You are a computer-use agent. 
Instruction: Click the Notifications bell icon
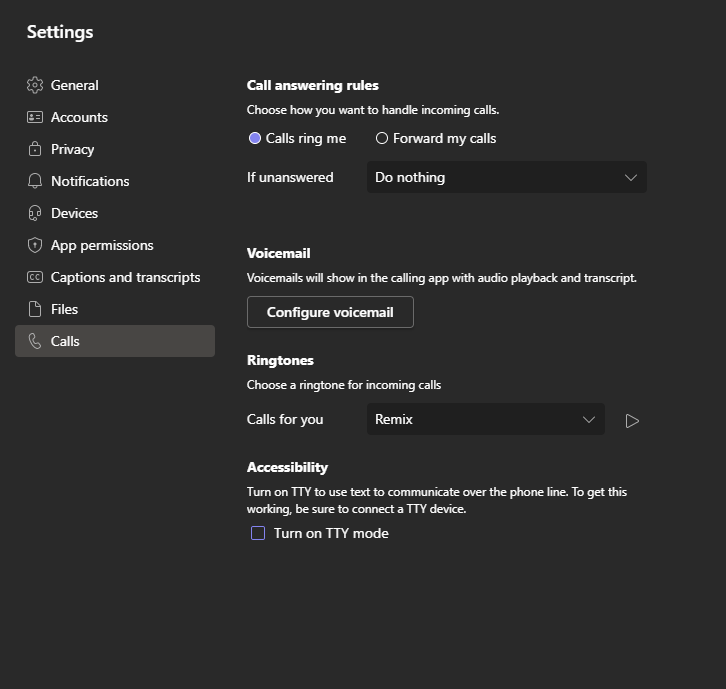point(35,181)
